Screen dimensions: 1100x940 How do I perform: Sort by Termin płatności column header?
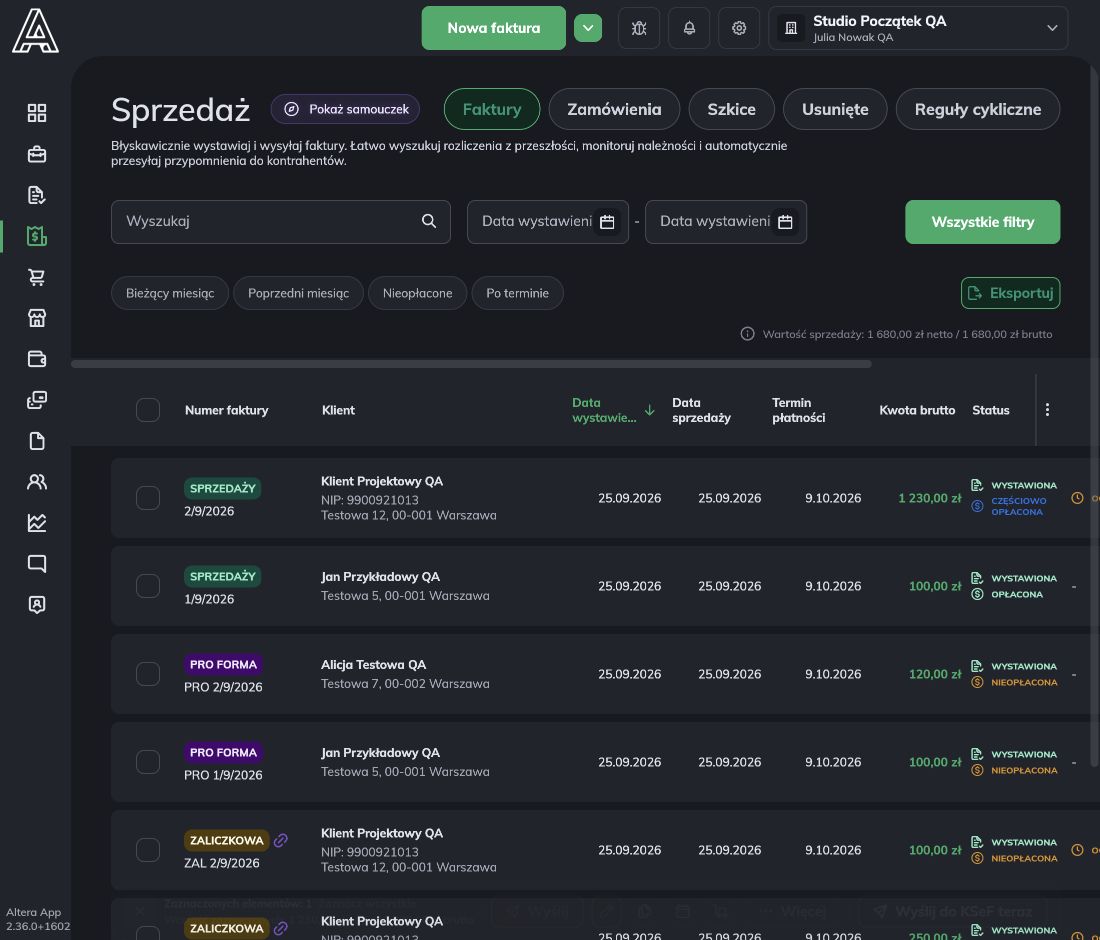pyautogui.click(x=798, y=410)
